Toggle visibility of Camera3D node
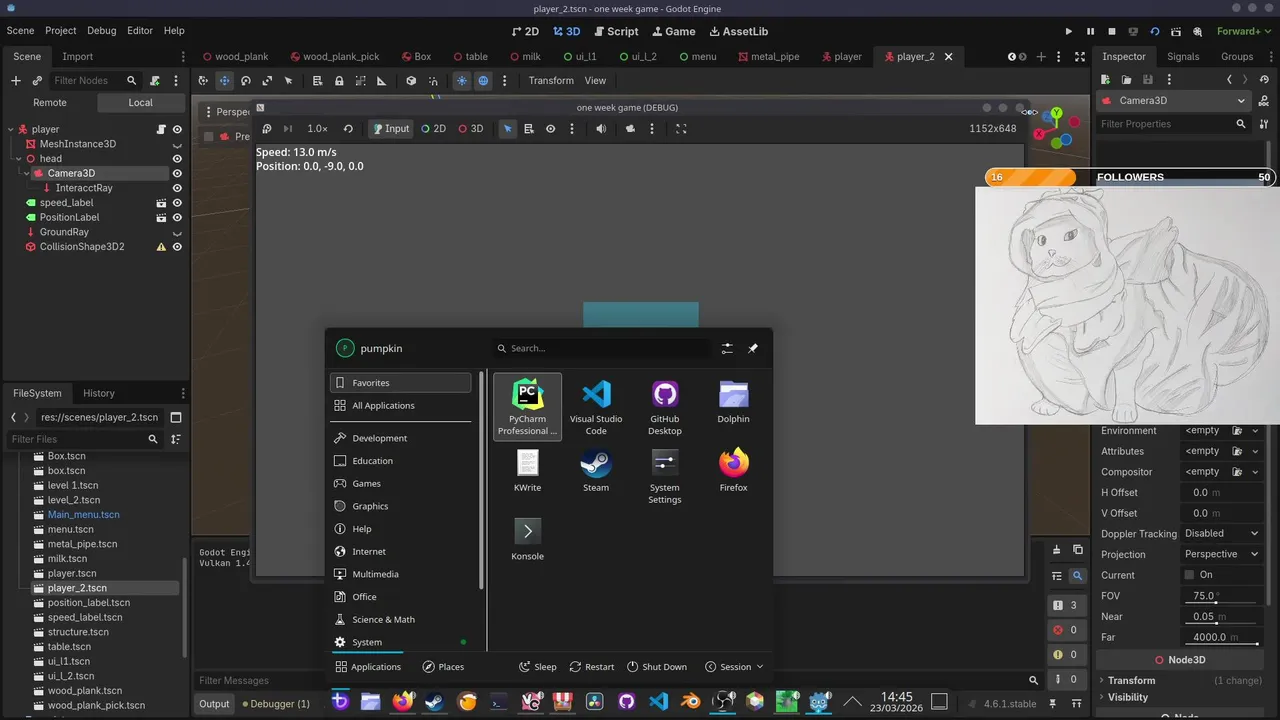The width and height of the screenshot is (1280, 720). (177, 173)
